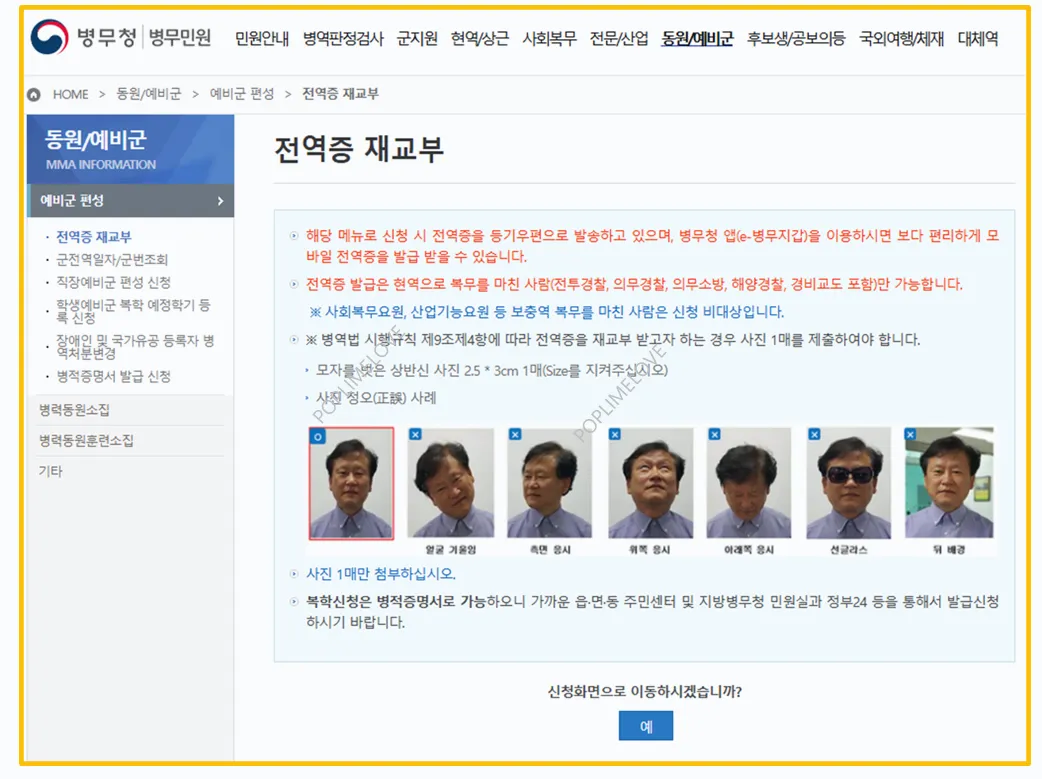1042x779 pixels.
Task: Click the 사진 1매만 첨부하십시오 notice
Action: [x=381, y=574]
